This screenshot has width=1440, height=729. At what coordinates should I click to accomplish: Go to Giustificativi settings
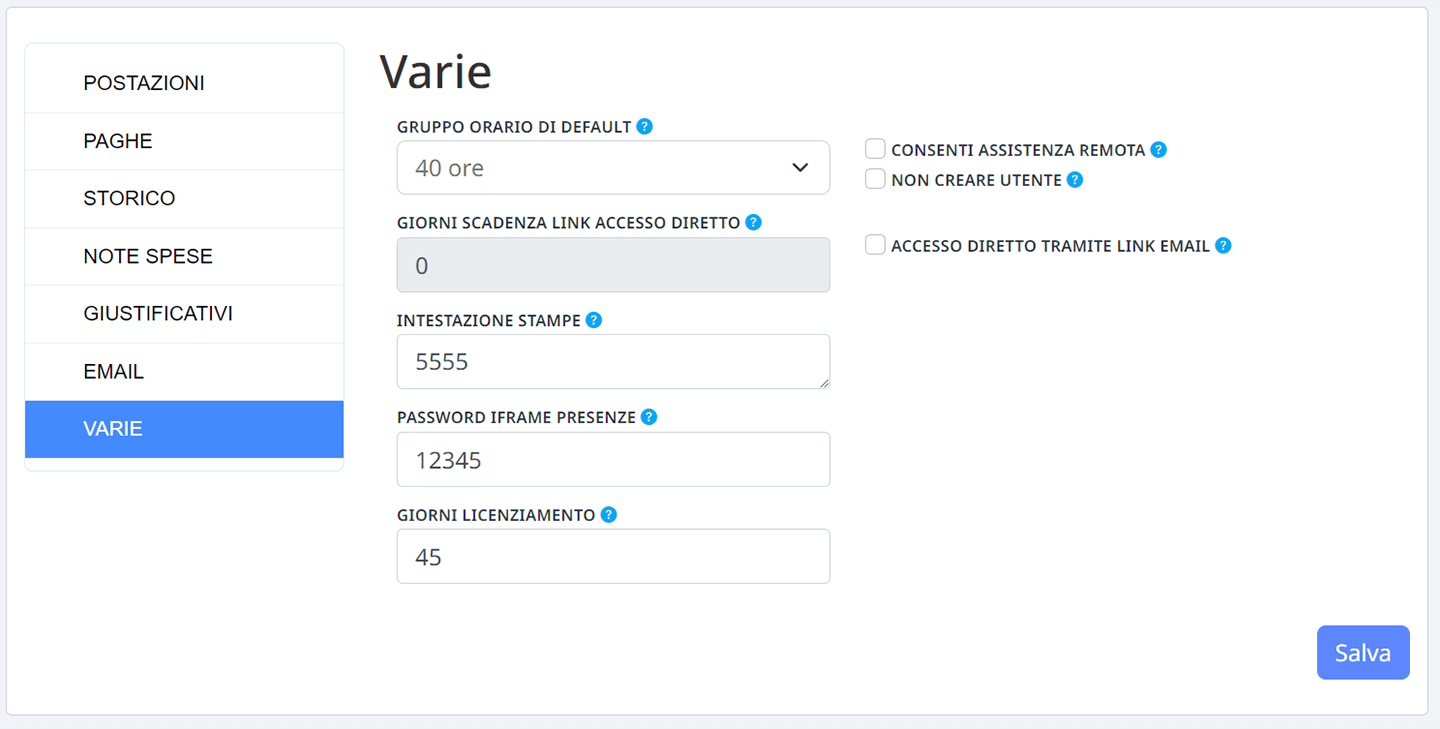184,314
